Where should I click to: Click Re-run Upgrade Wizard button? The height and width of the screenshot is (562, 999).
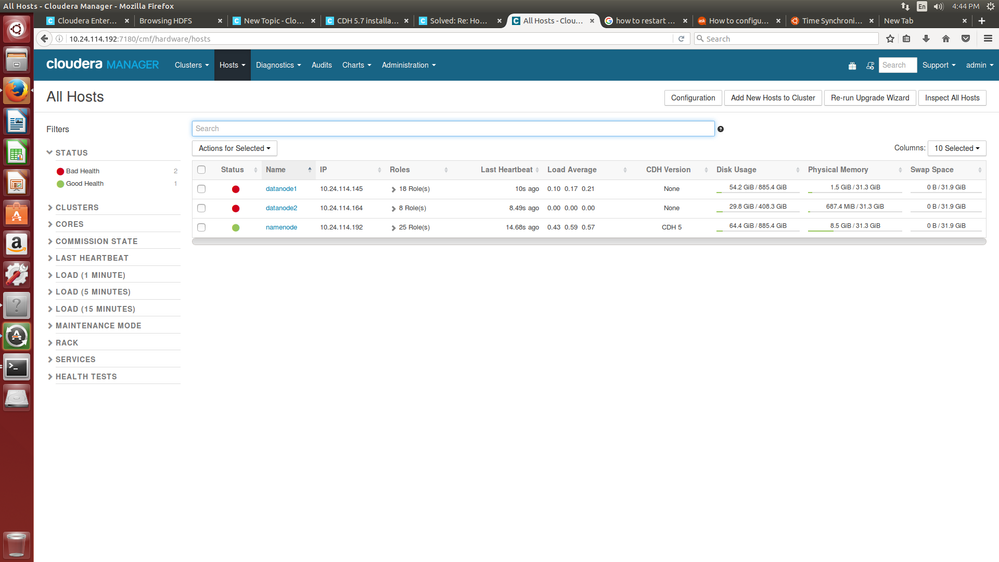point(870,98)
